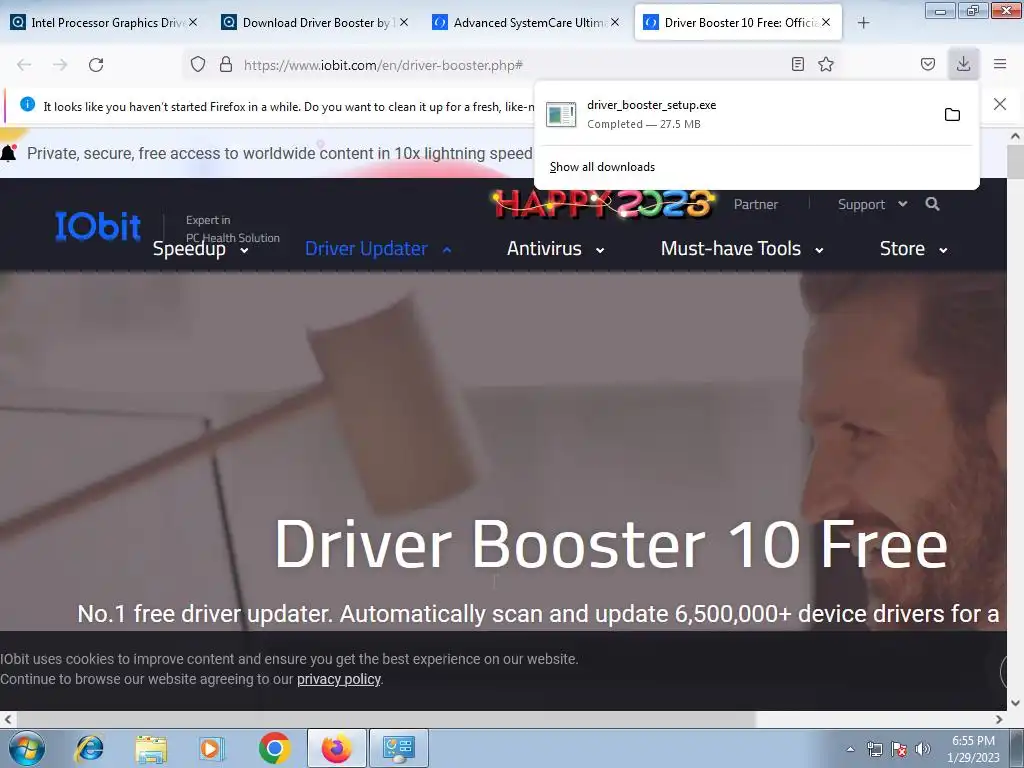Open the control panel taskbar item

tap(399, 748)
